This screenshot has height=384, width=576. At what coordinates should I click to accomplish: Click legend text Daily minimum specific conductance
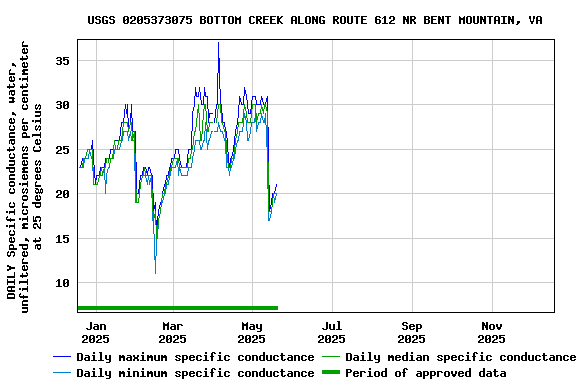[195, 373]
